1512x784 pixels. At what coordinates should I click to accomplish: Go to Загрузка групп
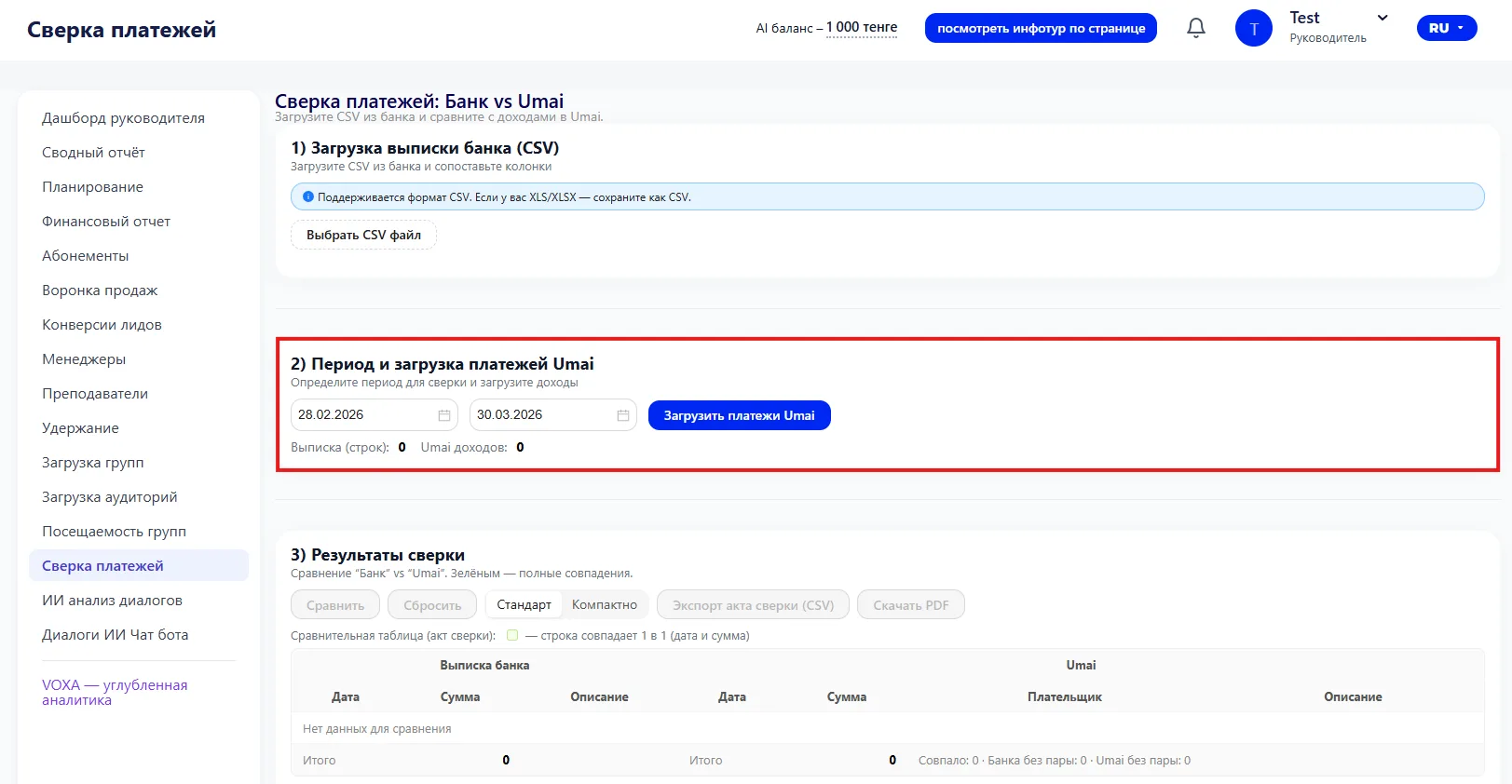coord(93,463)
